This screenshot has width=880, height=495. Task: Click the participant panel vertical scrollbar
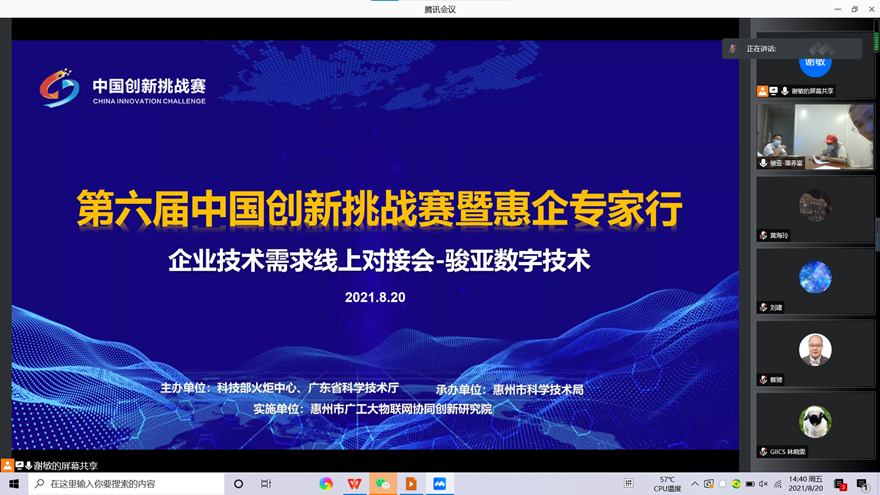pos(877,233)
